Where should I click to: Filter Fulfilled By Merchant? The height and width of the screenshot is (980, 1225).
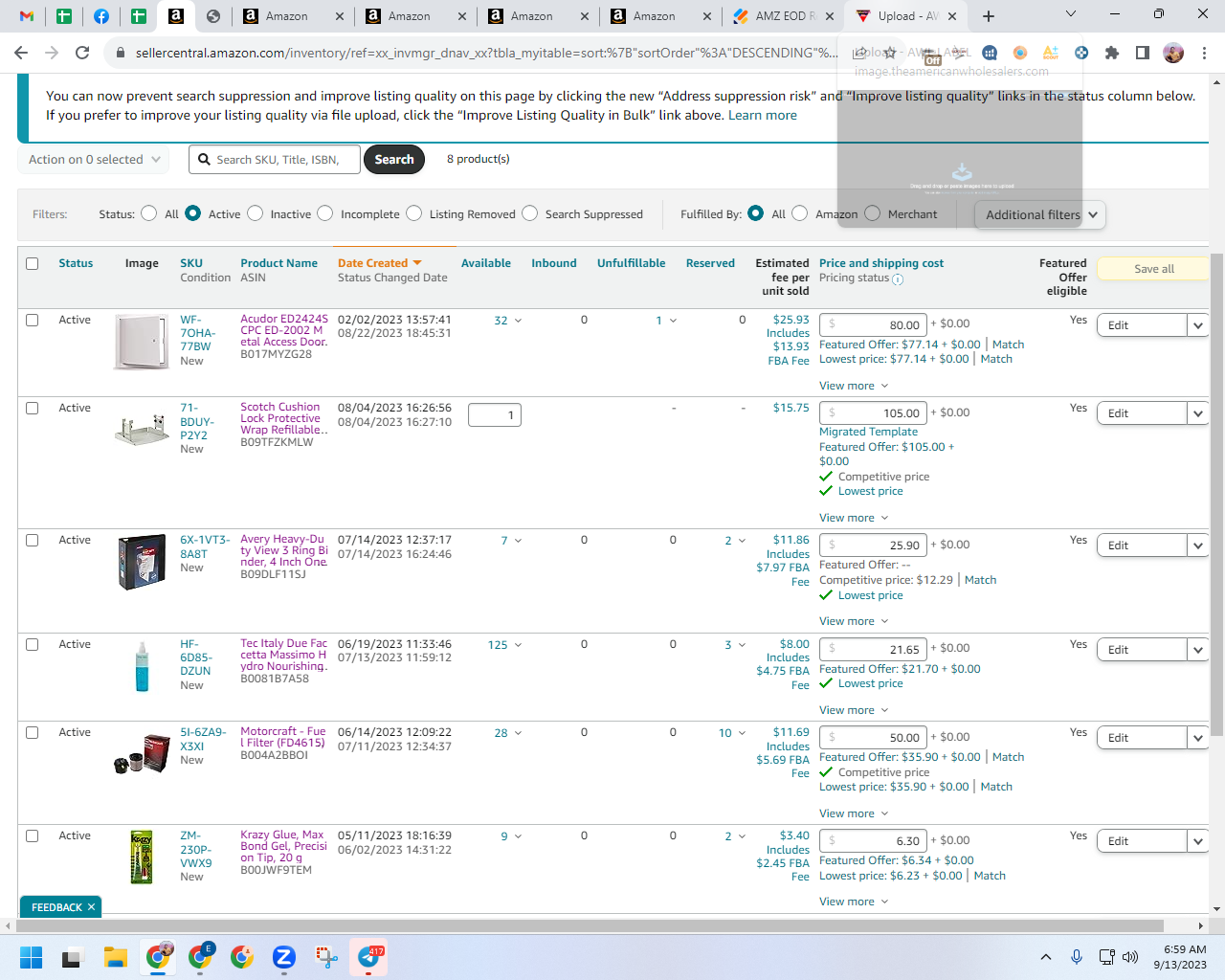873,213
